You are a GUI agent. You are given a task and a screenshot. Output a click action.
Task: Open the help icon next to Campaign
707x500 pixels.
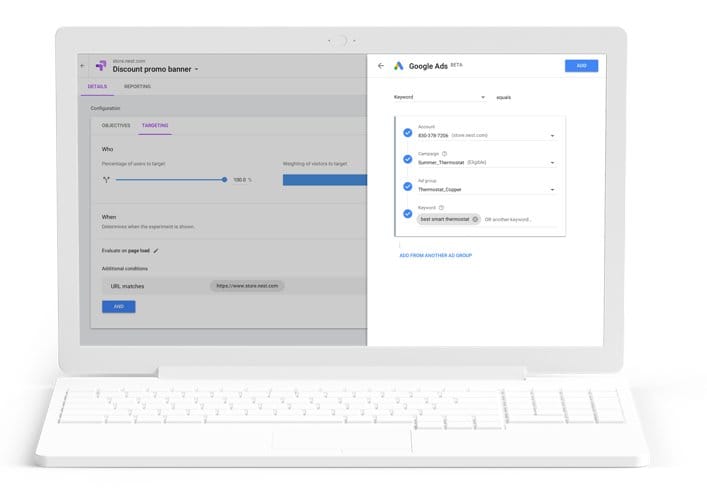(445, 154)
